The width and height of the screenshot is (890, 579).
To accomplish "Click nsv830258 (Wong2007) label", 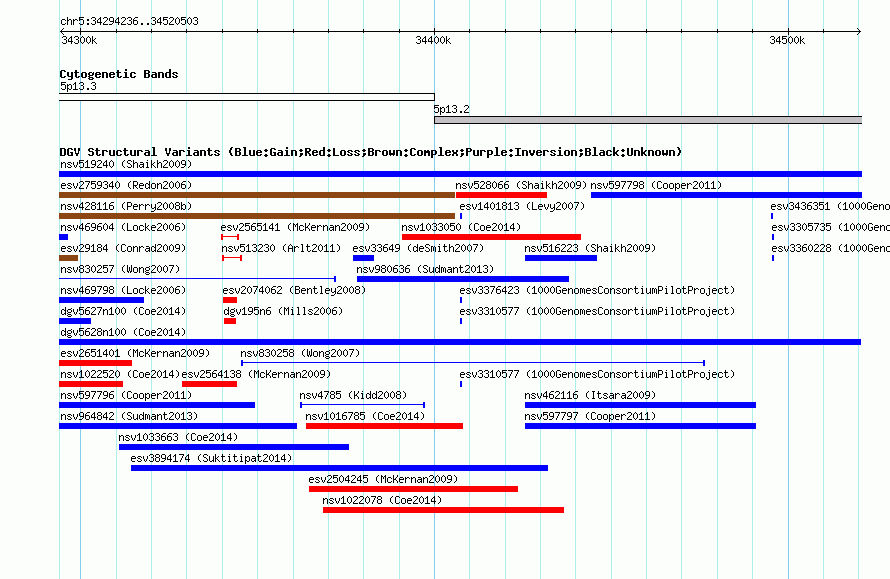I will click(x=300, y=353).
